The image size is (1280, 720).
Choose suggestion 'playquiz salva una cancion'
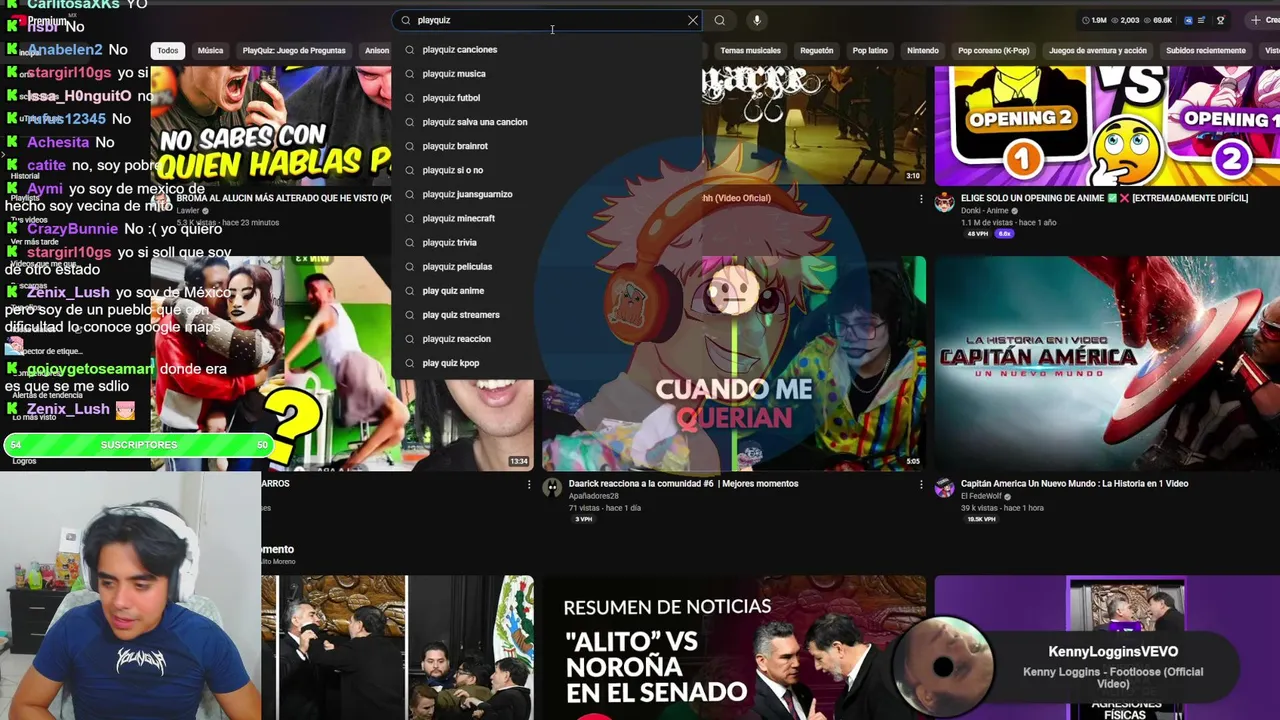[x=547, y=121]
